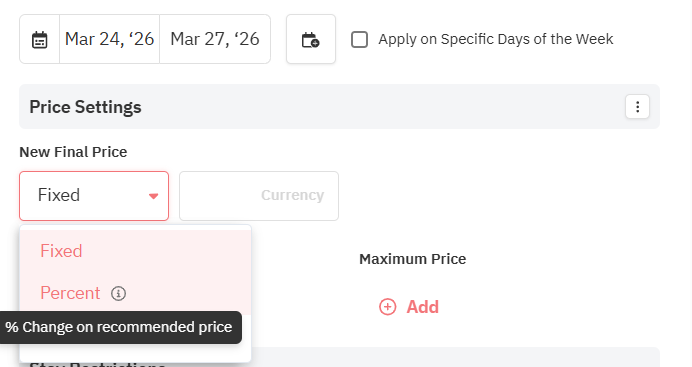Open the New Final Price type dropdown
The width and height of the screenshot is (692, 367).
tap(94, 196)
